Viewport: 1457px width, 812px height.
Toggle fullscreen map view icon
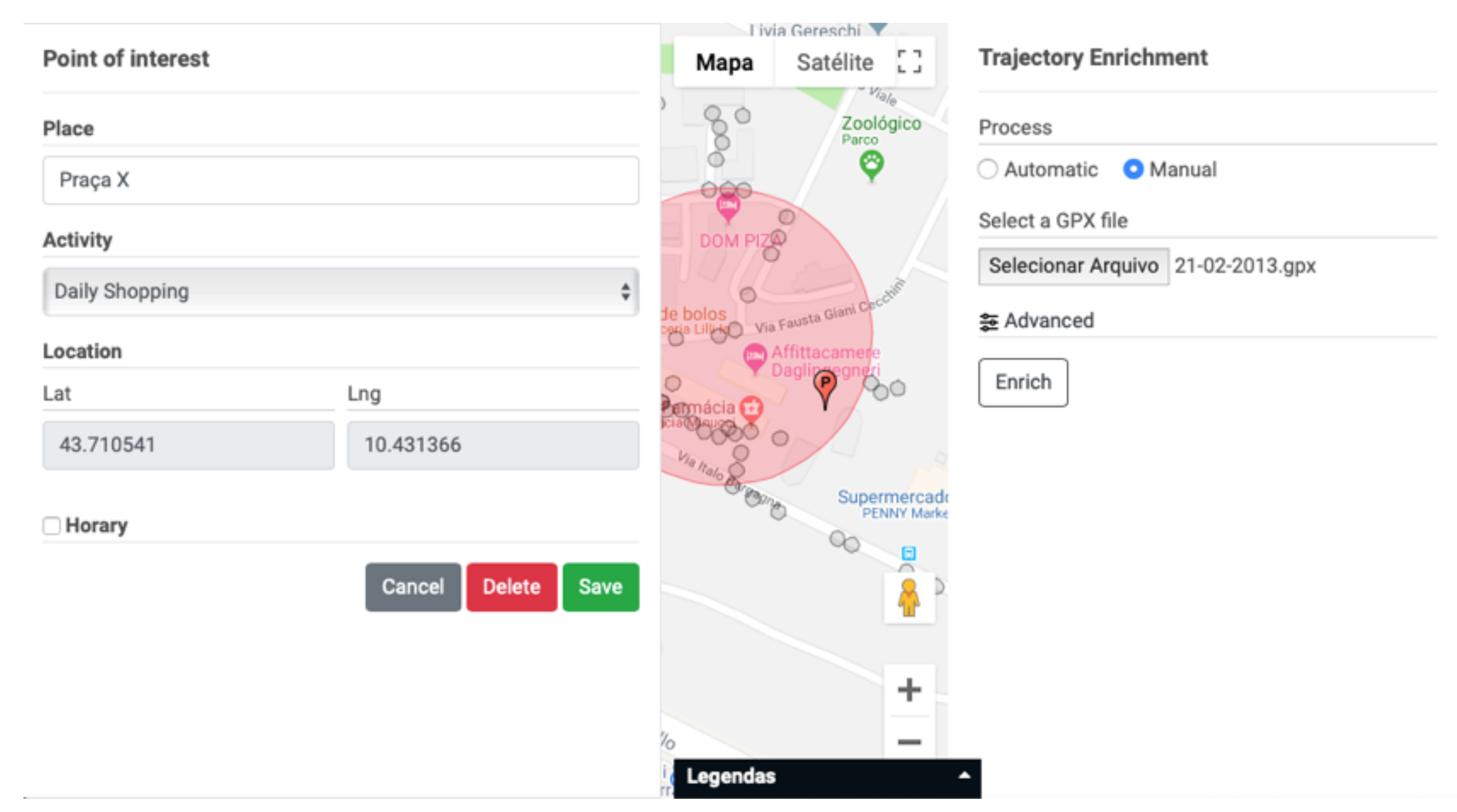909,62
